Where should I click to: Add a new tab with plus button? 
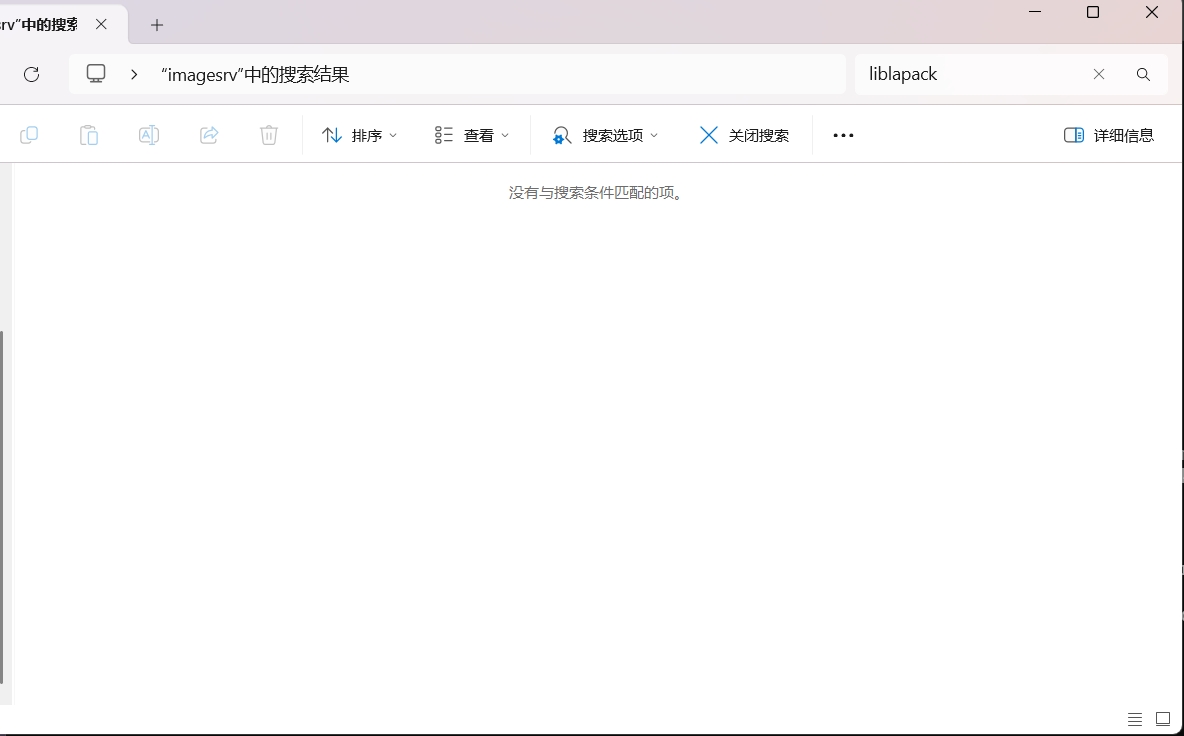tap(156, 25)
